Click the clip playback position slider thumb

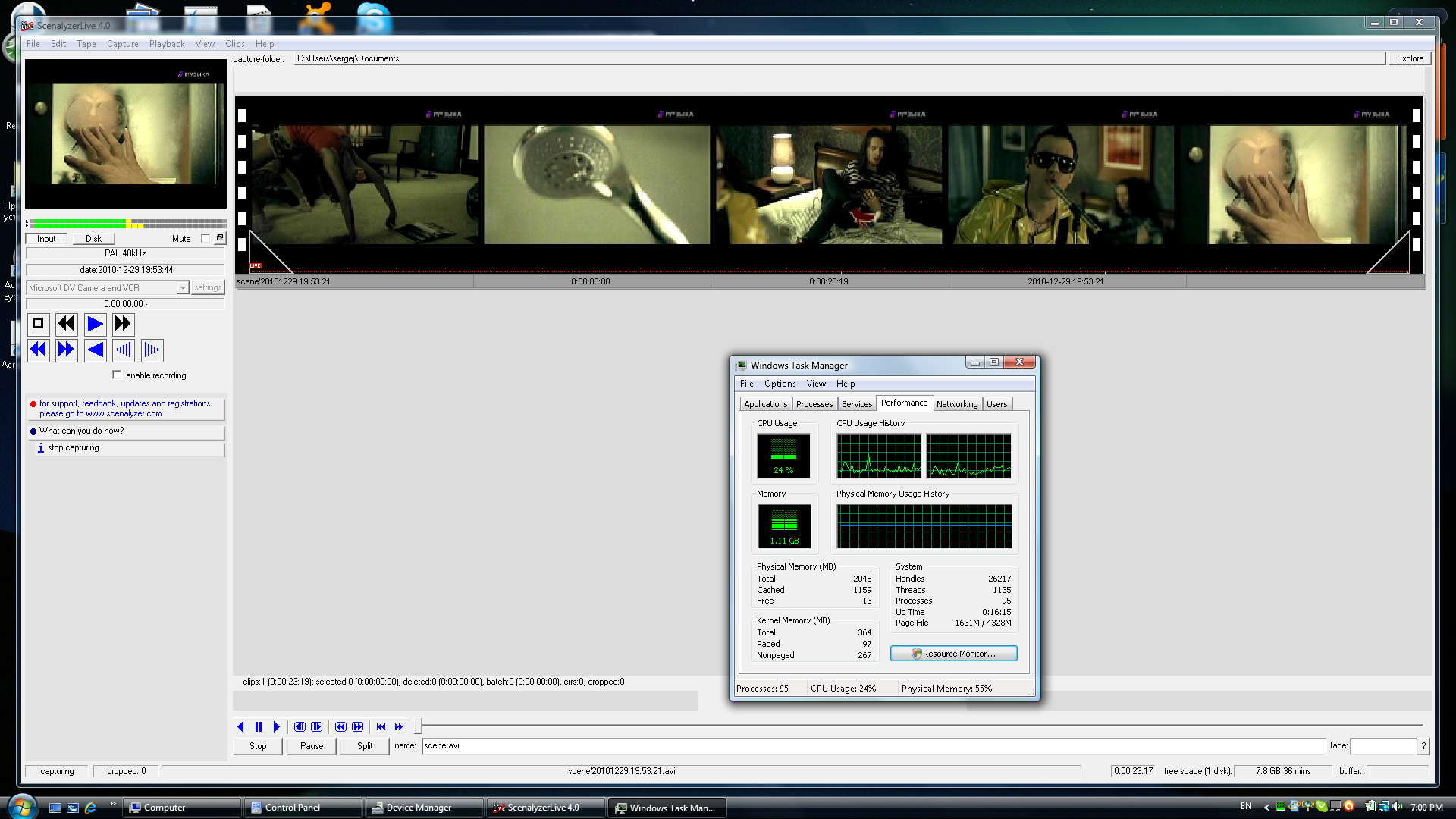(x=418, y=726)
